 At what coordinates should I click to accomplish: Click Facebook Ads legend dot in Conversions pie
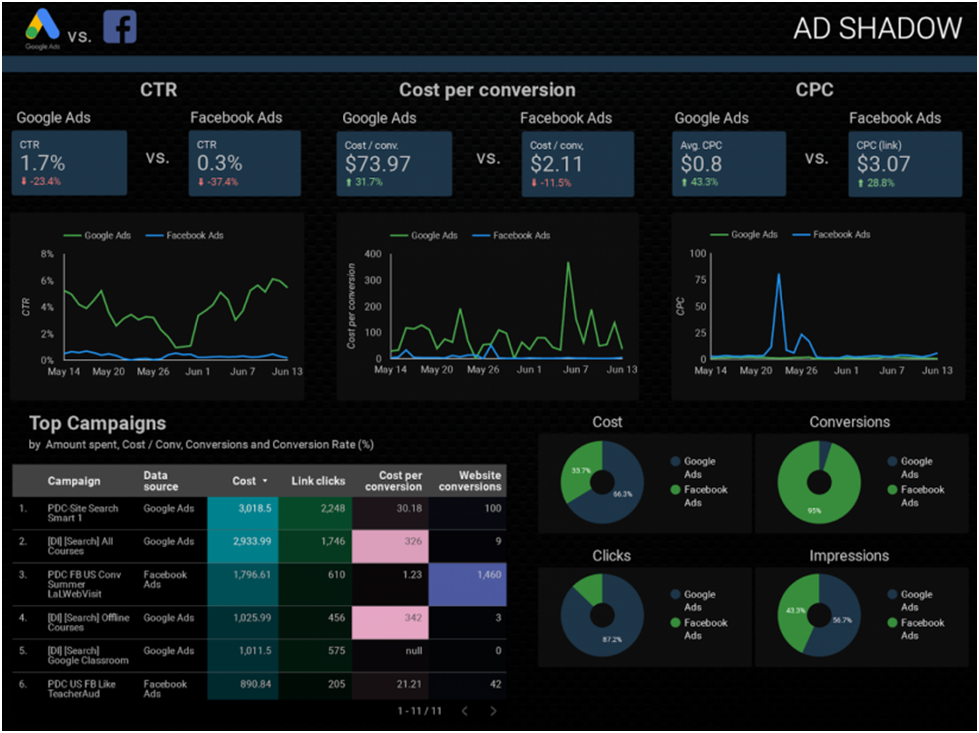tap(892, 489)
